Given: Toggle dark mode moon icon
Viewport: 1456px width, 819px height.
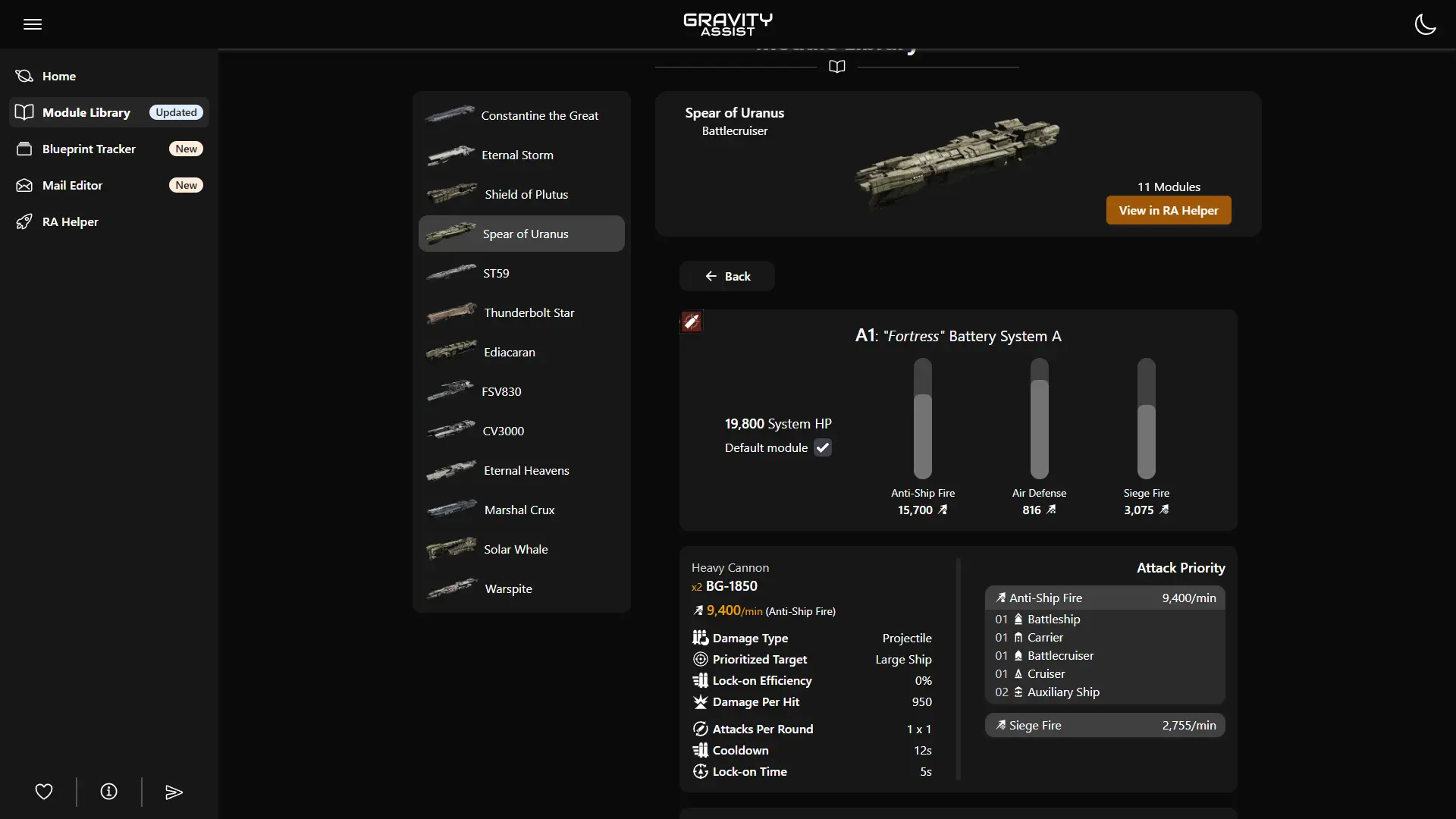Looking at the screenshot, I should [1425, 24].
